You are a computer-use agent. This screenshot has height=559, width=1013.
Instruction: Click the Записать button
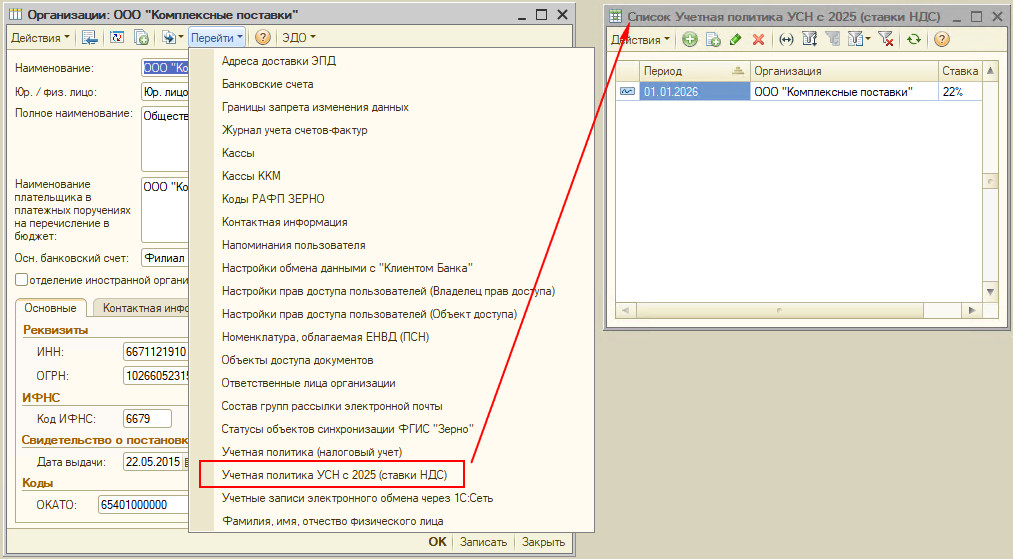pos(483,542)
